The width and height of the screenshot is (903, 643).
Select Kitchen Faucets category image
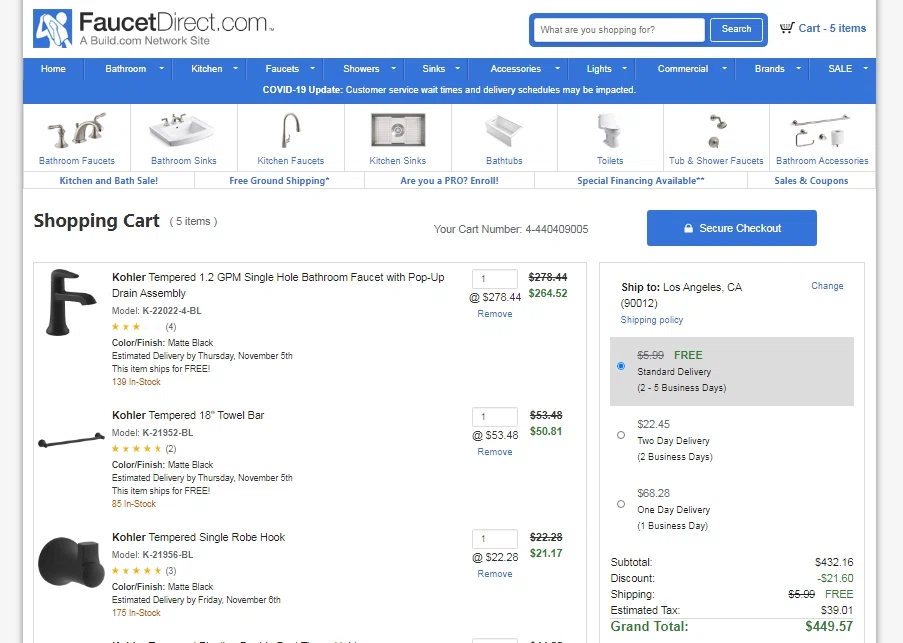(x=291, y=130)
